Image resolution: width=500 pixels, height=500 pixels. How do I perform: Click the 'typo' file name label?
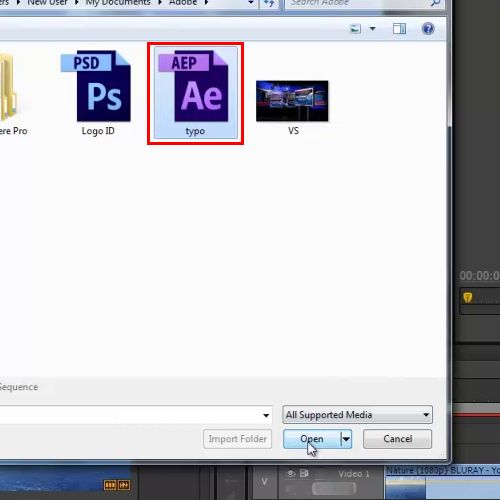195,131
